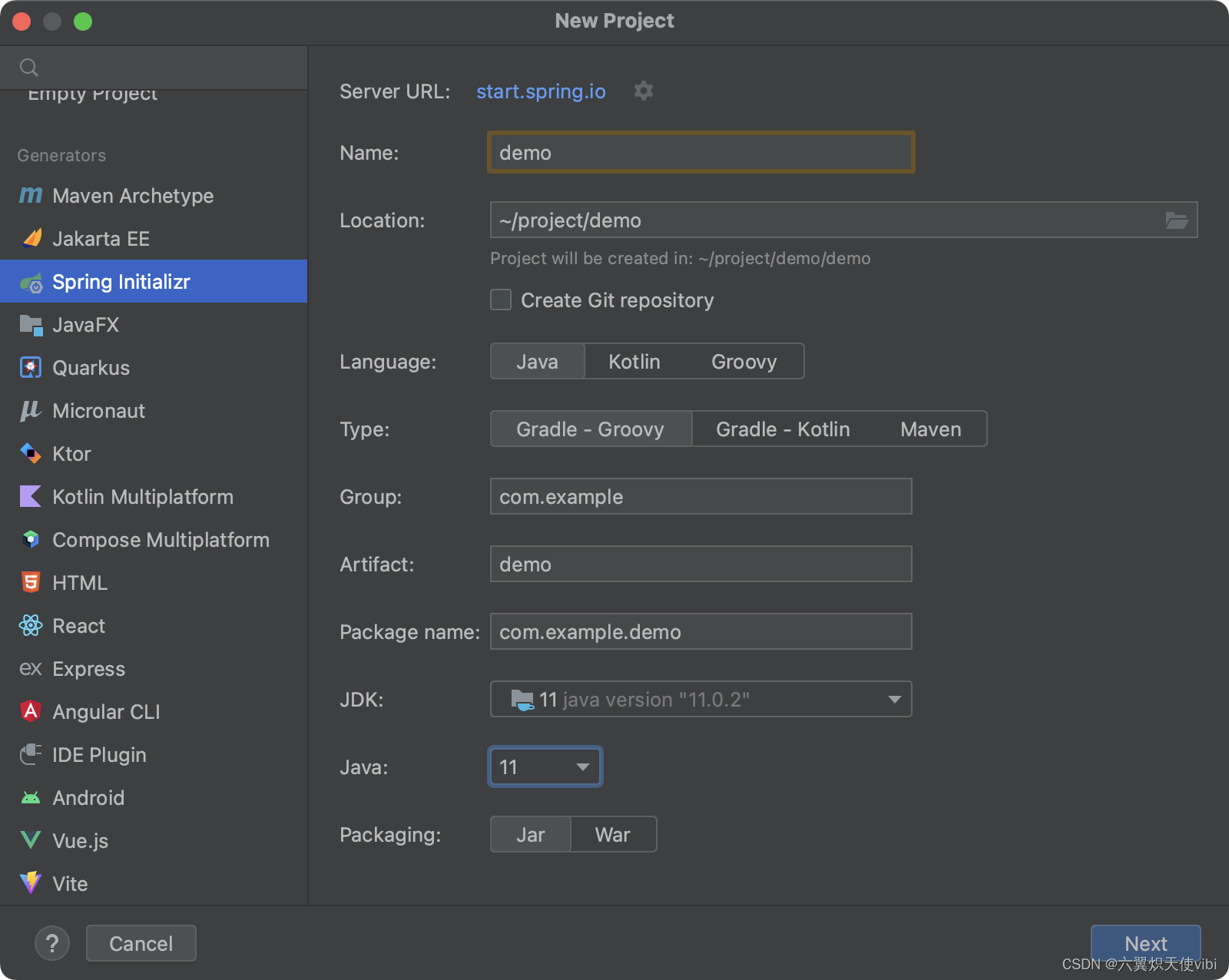
Task: Open help with question mark button
Action: [52, 943]
